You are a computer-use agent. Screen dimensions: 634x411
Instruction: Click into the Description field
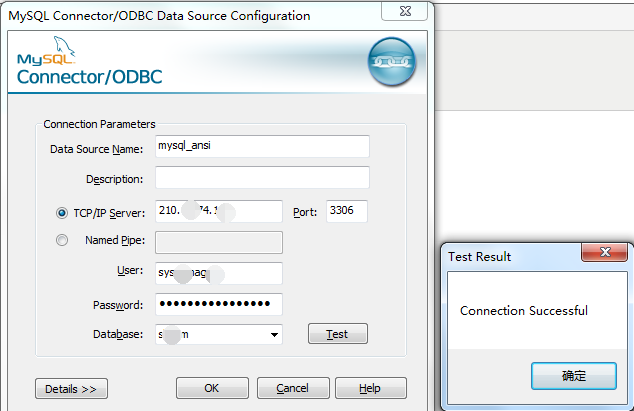click(x=262, y=177)
